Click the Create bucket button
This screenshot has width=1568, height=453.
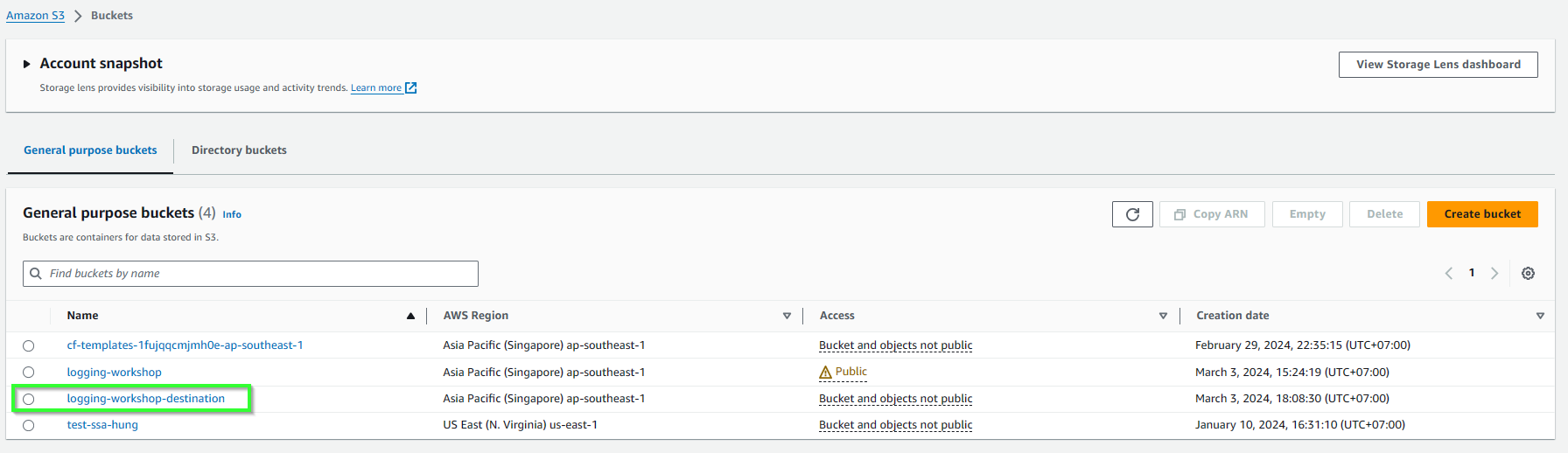pyautogui.click(x=1482, y=214)
